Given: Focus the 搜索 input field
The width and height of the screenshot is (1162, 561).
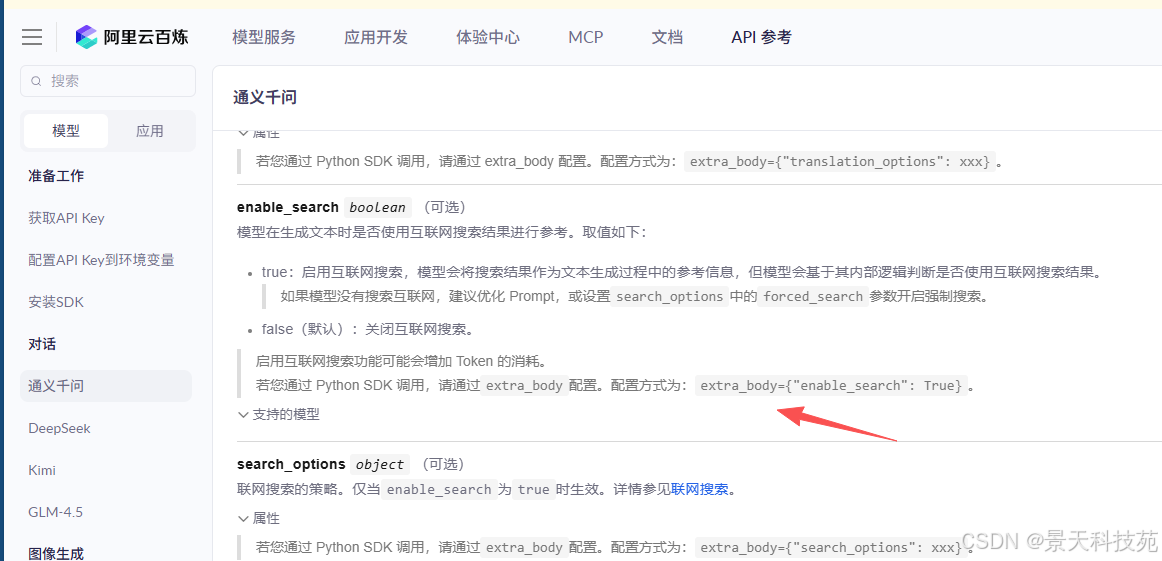Looking at the screenshot, I should (108, 81).
